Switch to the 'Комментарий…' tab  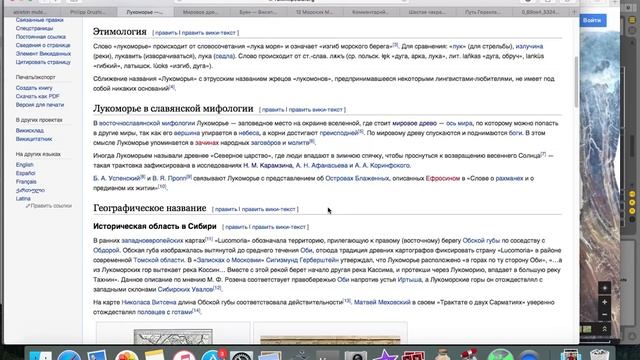370,12
